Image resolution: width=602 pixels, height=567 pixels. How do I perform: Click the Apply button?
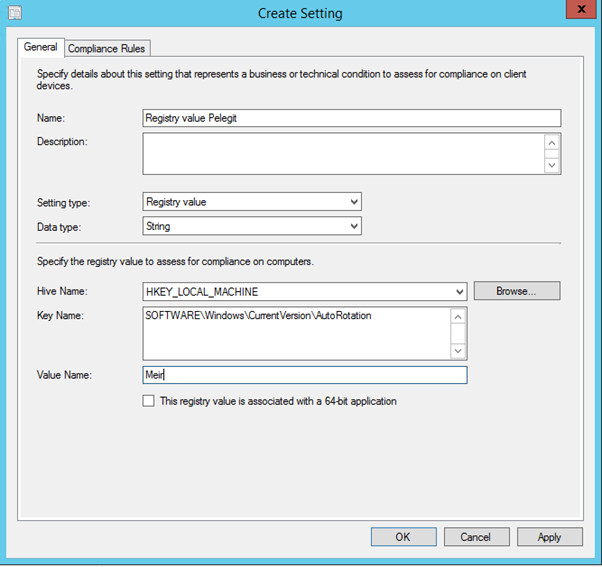[549, 537]
